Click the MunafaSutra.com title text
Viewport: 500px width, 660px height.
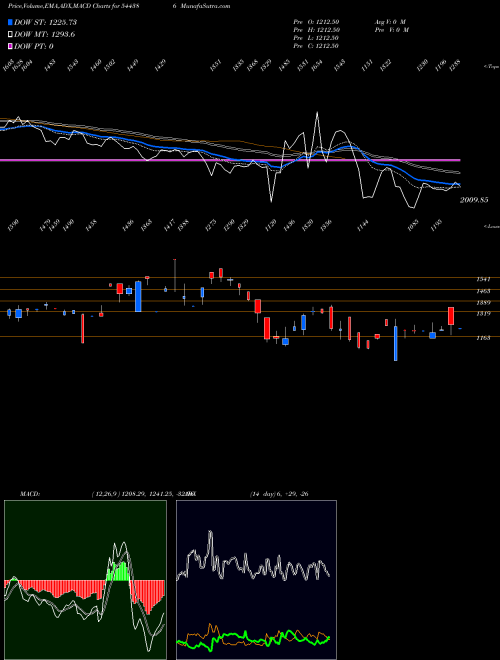(204, 6)
